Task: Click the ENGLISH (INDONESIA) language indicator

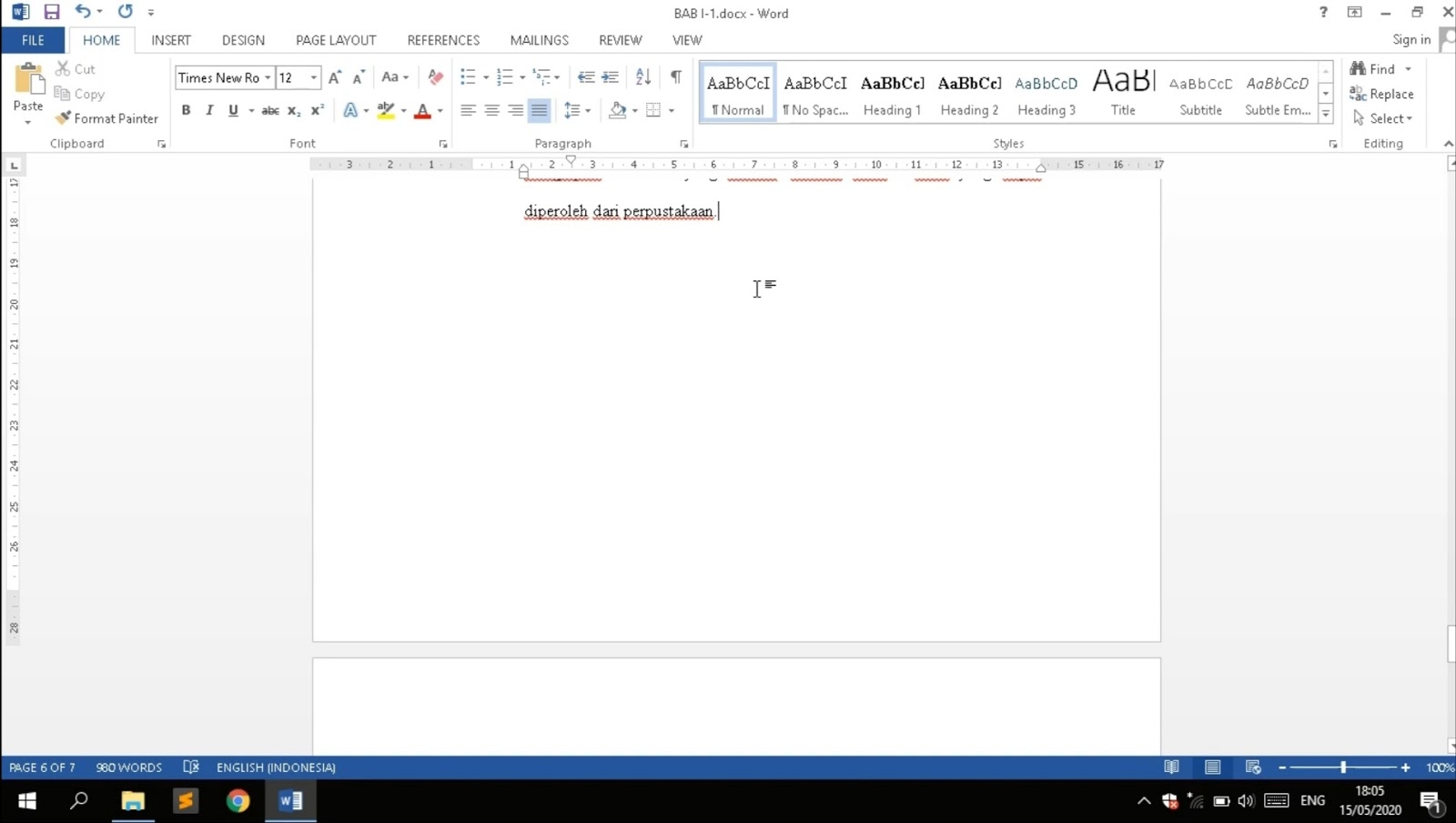Action: click(x=276, y=767)
